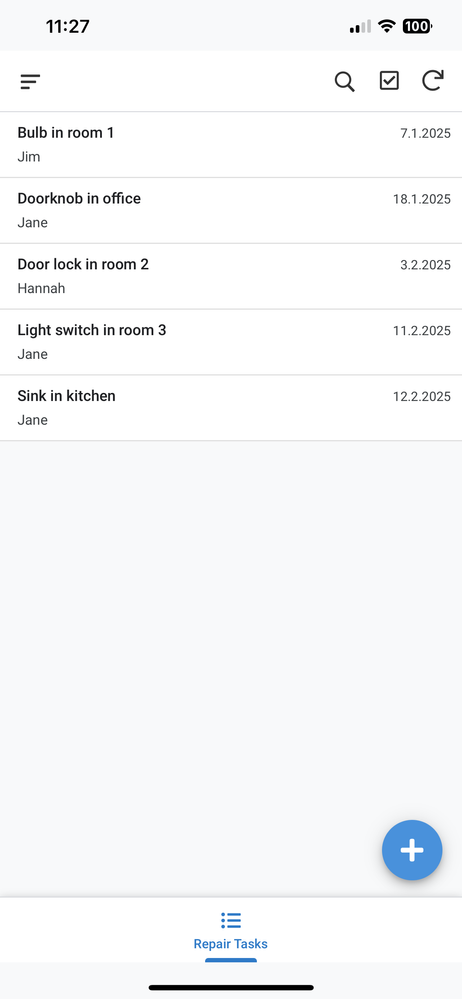Tap the Repair Tasks list icon
Screen dimensions: 462x999
click(231, 920)
